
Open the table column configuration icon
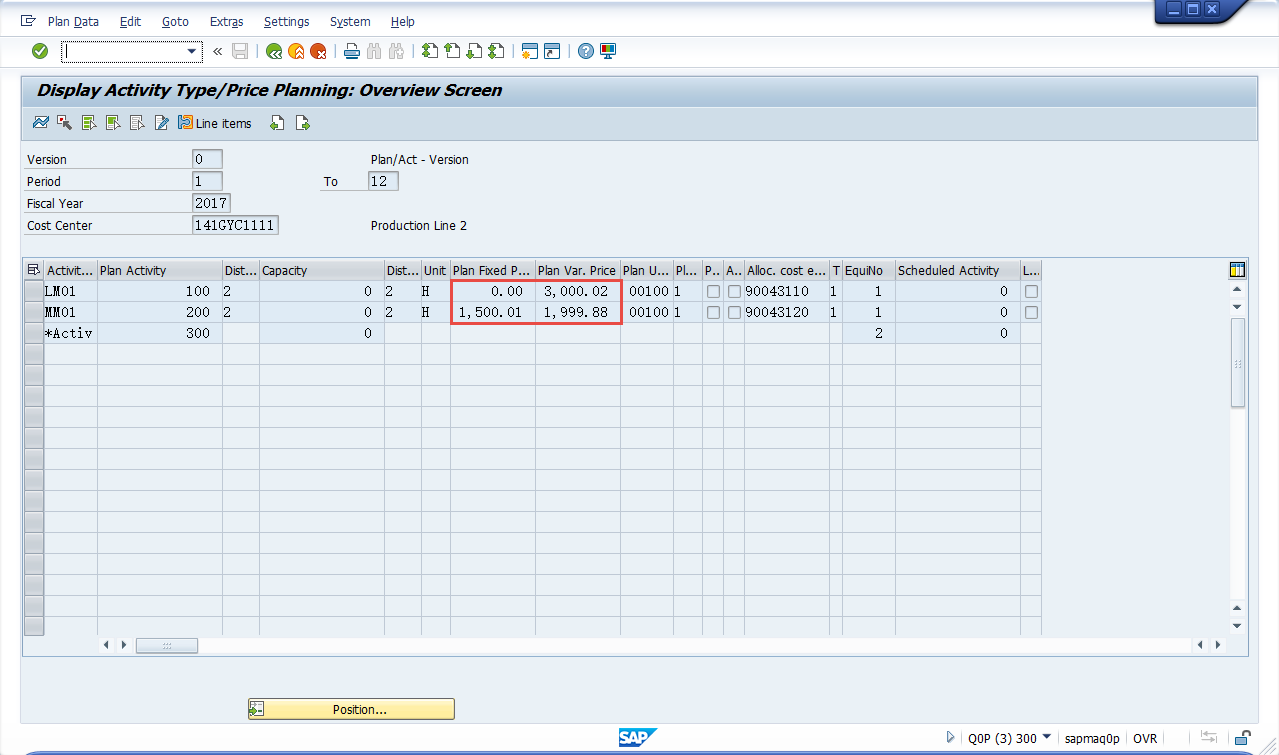(x=1237, y=270)
